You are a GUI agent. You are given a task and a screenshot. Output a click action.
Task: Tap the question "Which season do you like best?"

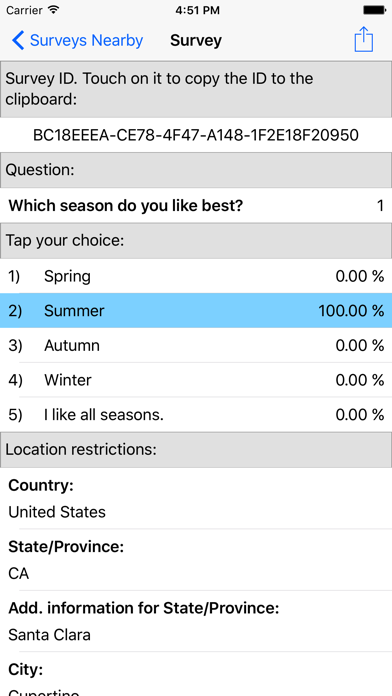point(126,206)
